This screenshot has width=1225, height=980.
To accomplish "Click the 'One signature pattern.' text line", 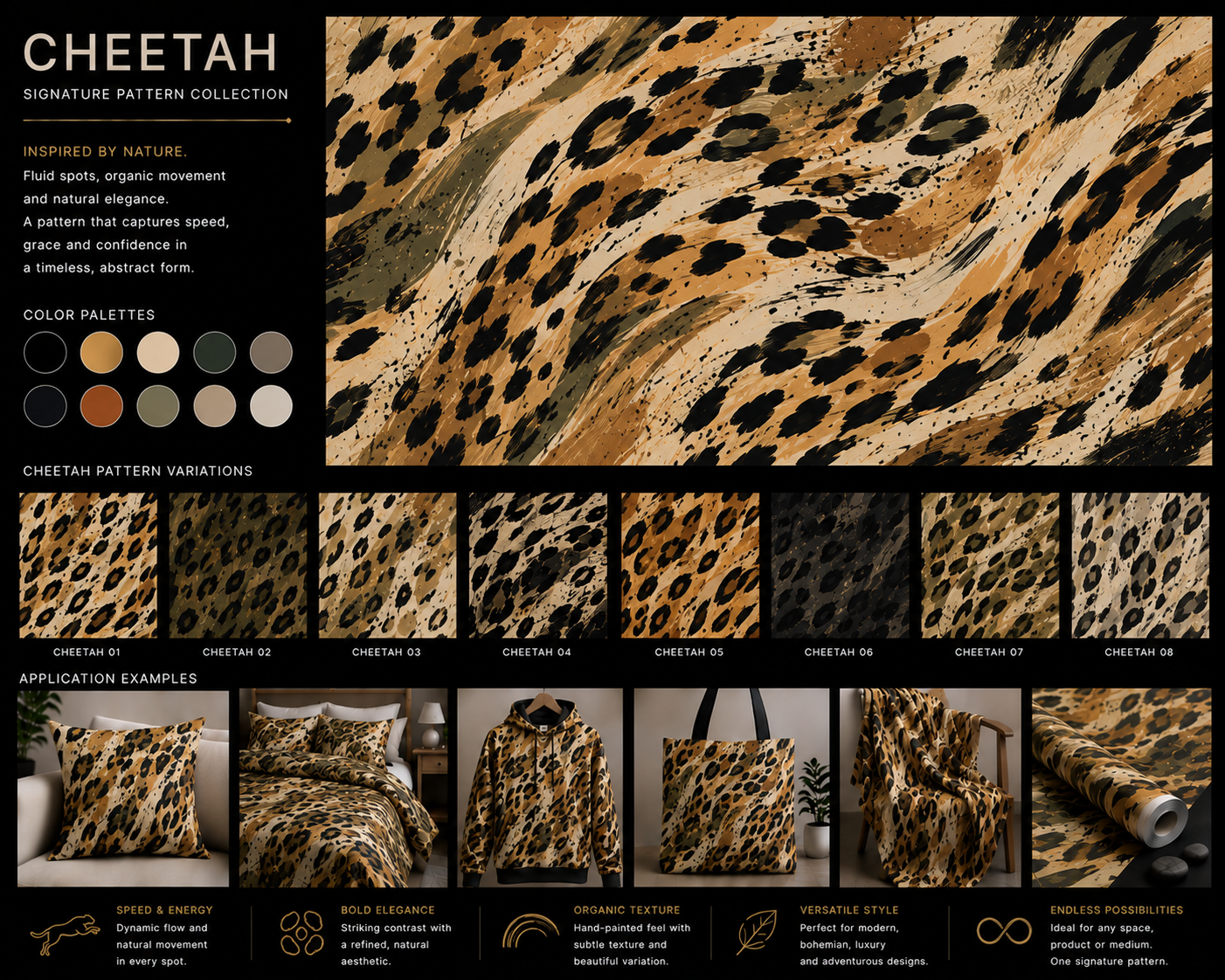I will click(1109, 962).
